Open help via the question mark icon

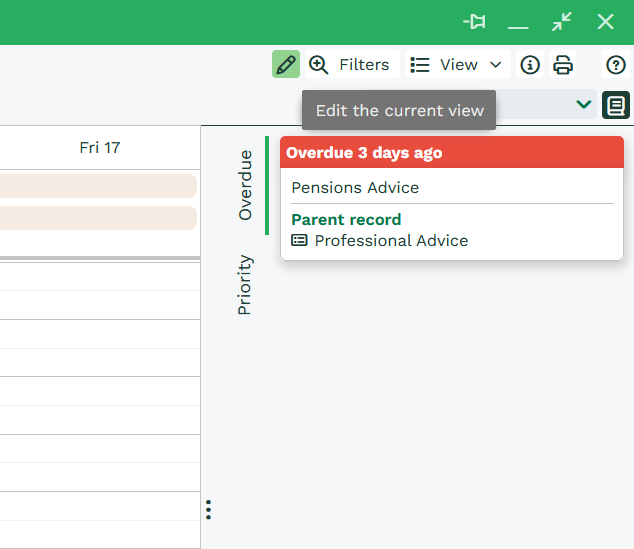(616, 65)
